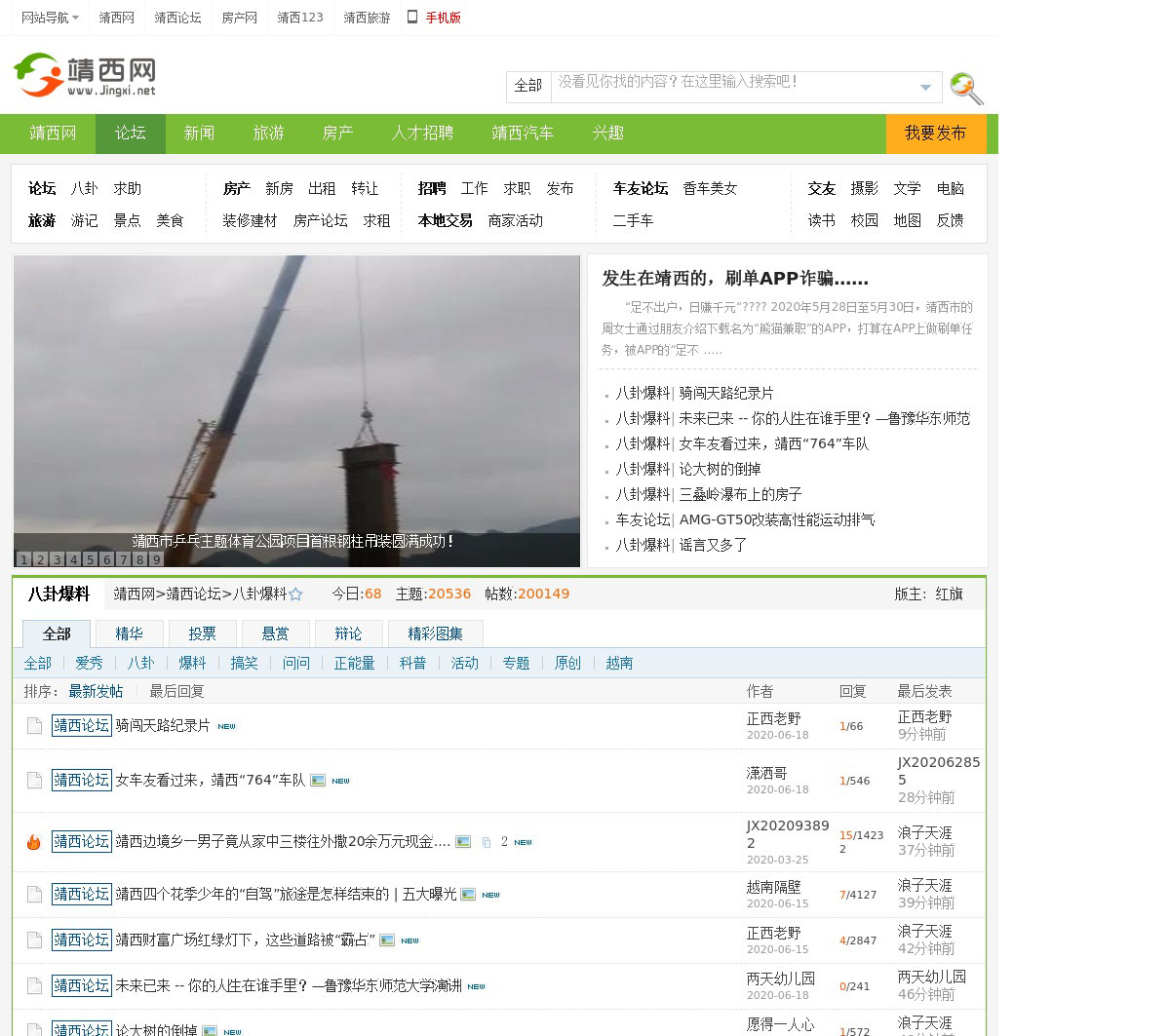Click the magnifier search icon
This screenshot has width=1170, height=1036.
pos(965,88)
